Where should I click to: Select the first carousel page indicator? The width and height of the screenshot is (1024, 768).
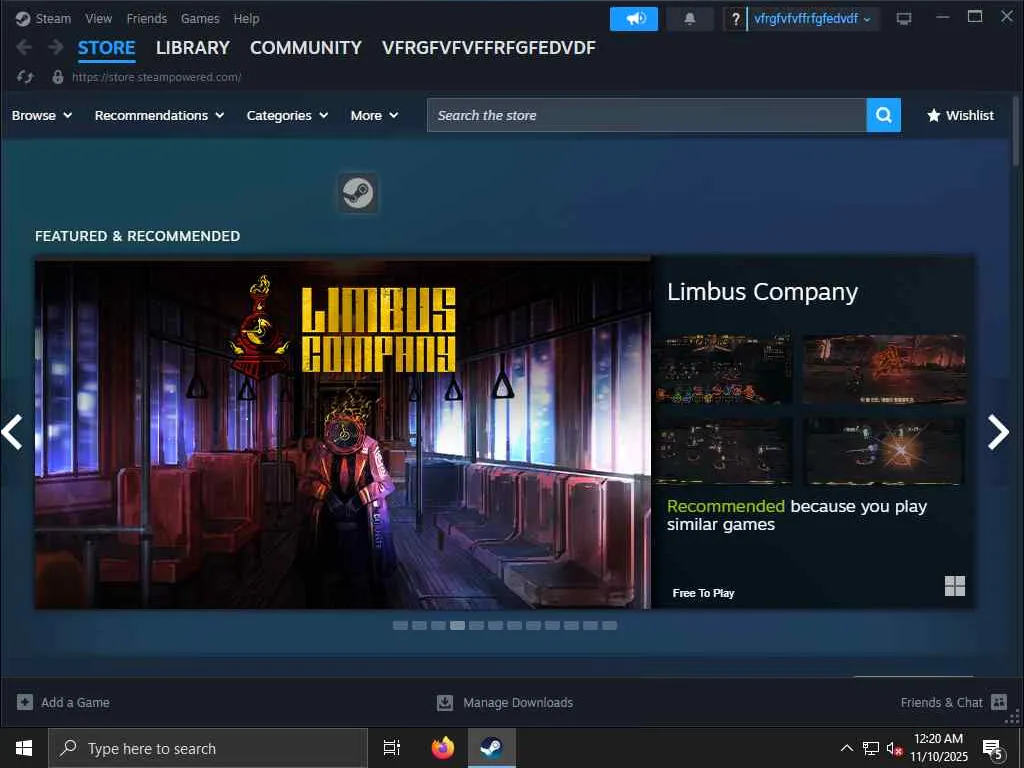400,626
